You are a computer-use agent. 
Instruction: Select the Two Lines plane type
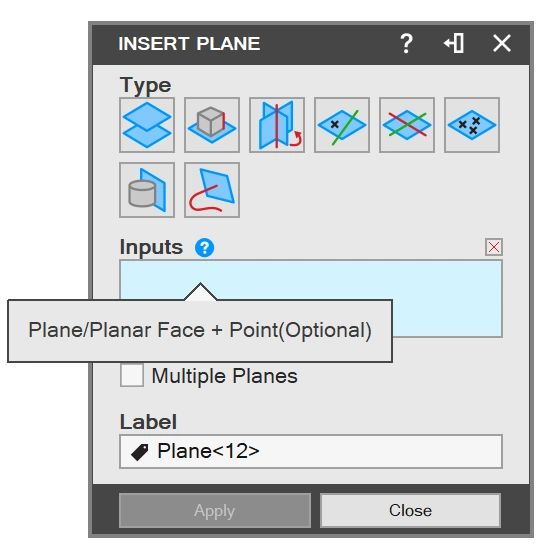click(x=407, y=125)
